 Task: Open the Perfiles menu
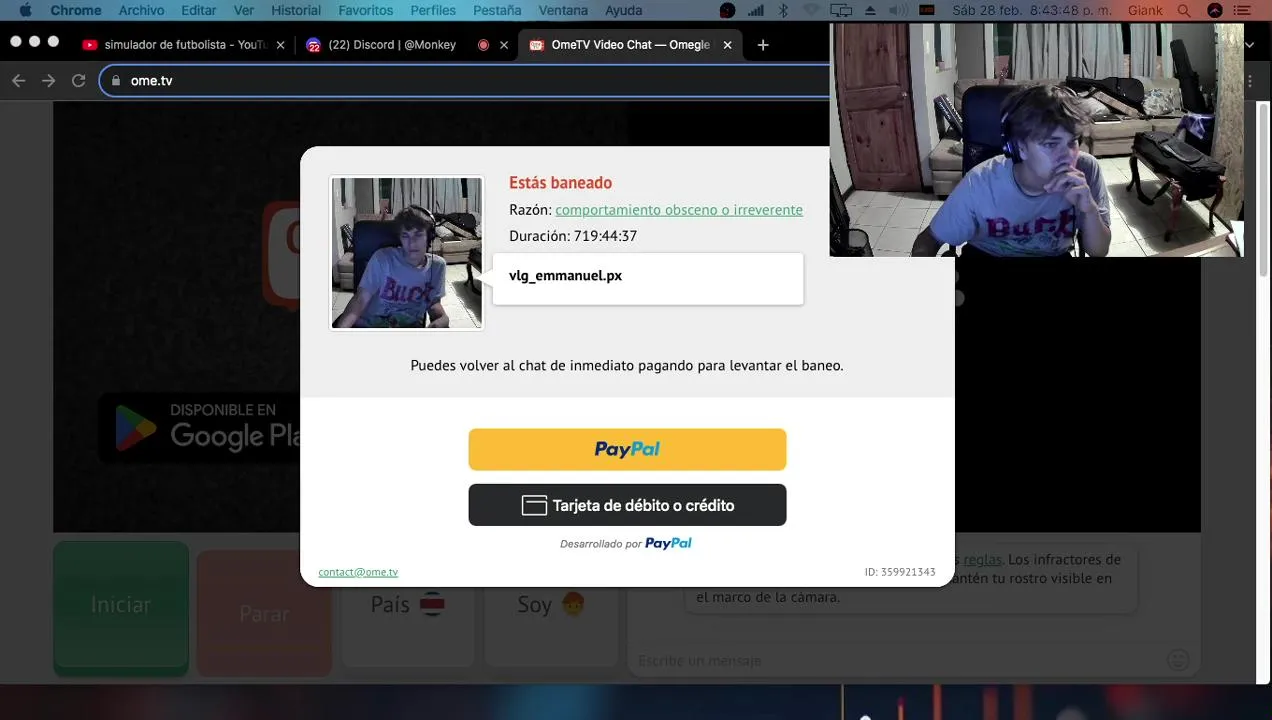click(433, 10)
